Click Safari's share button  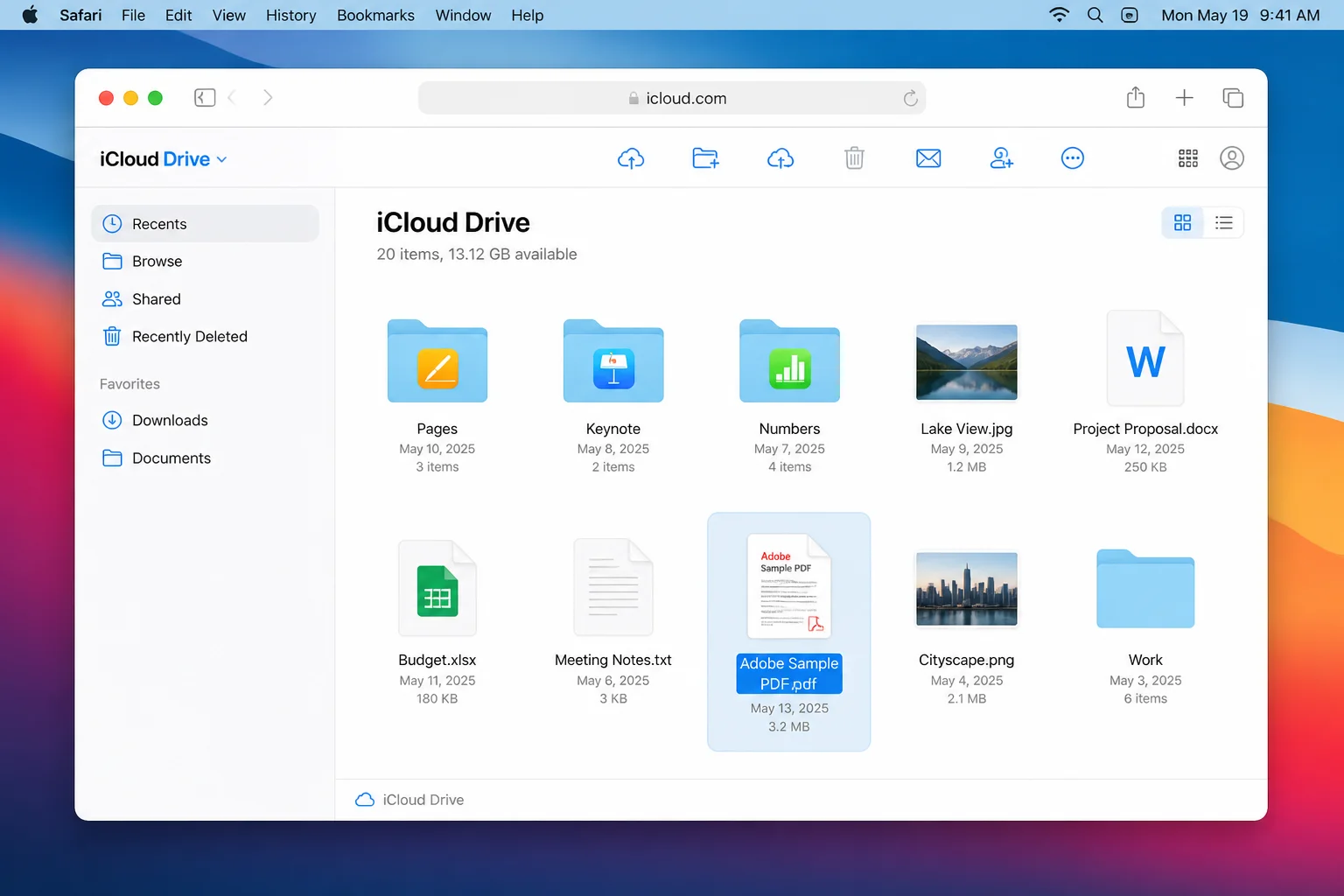[1136, 97]
